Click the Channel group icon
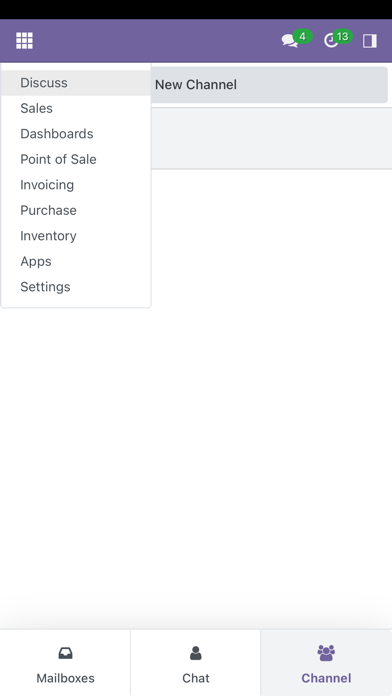This screenshot has height=696, width=392. tap(326, 653)
